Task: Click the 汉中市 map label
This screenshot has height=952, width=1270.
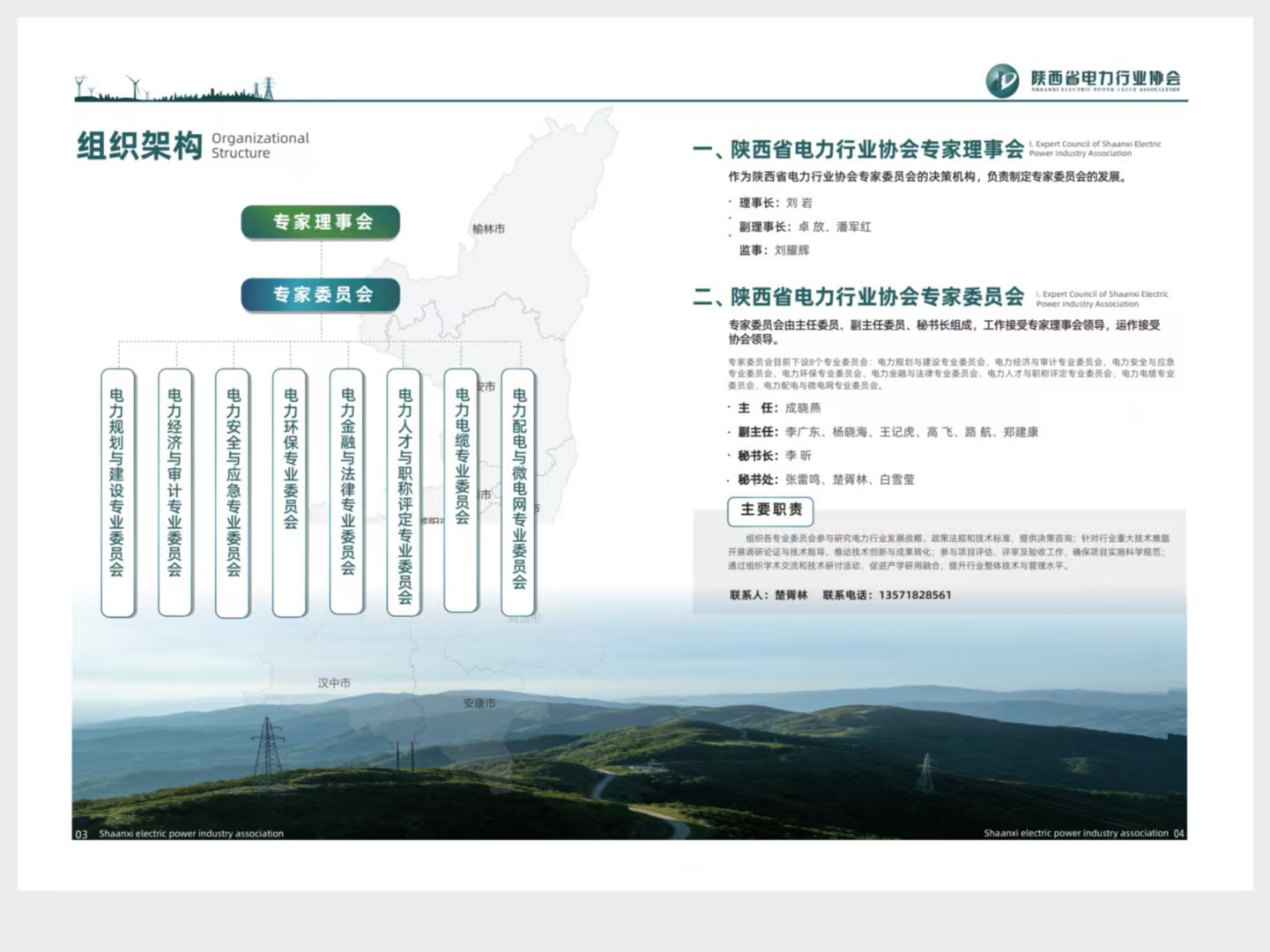Action: pyautogui.click(x=334, y=683)
